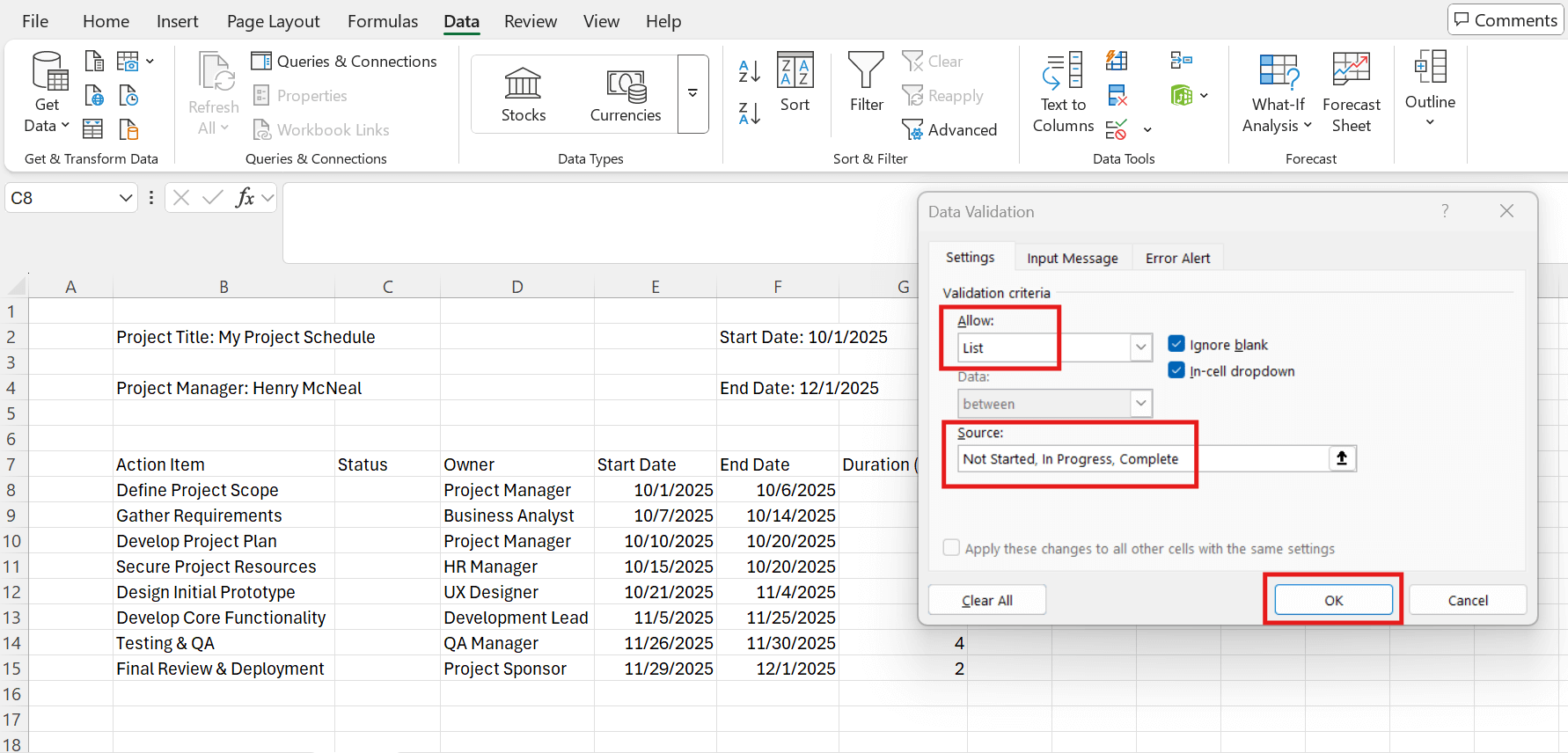This screenshot has height=753, width=1568.
Task: Open the From Picture dropdown arrow
Action: tap(150, 61)
